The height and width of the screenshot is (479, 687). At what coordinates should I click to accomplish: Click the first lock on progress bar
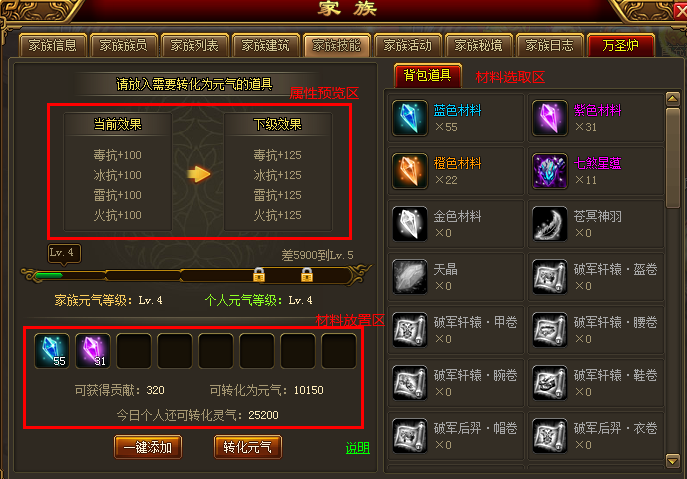point(259,275)
